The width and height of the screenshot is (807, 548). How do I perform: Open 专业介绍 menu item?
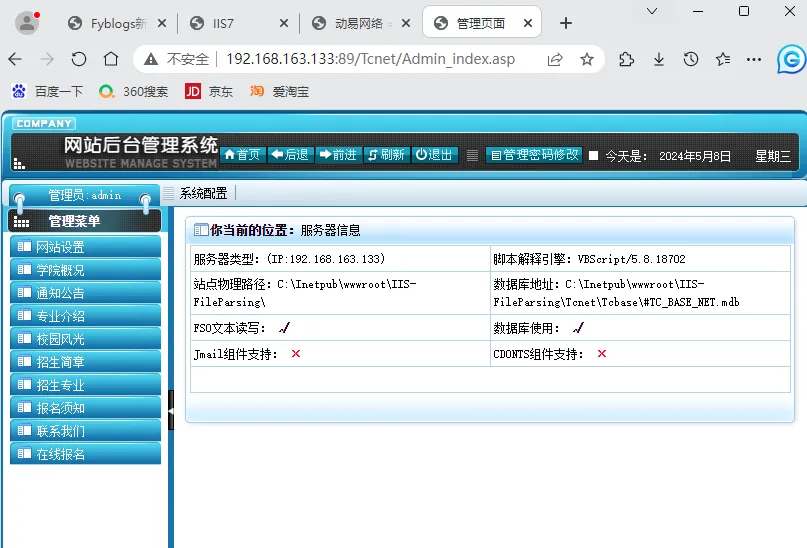pos(85,315)
